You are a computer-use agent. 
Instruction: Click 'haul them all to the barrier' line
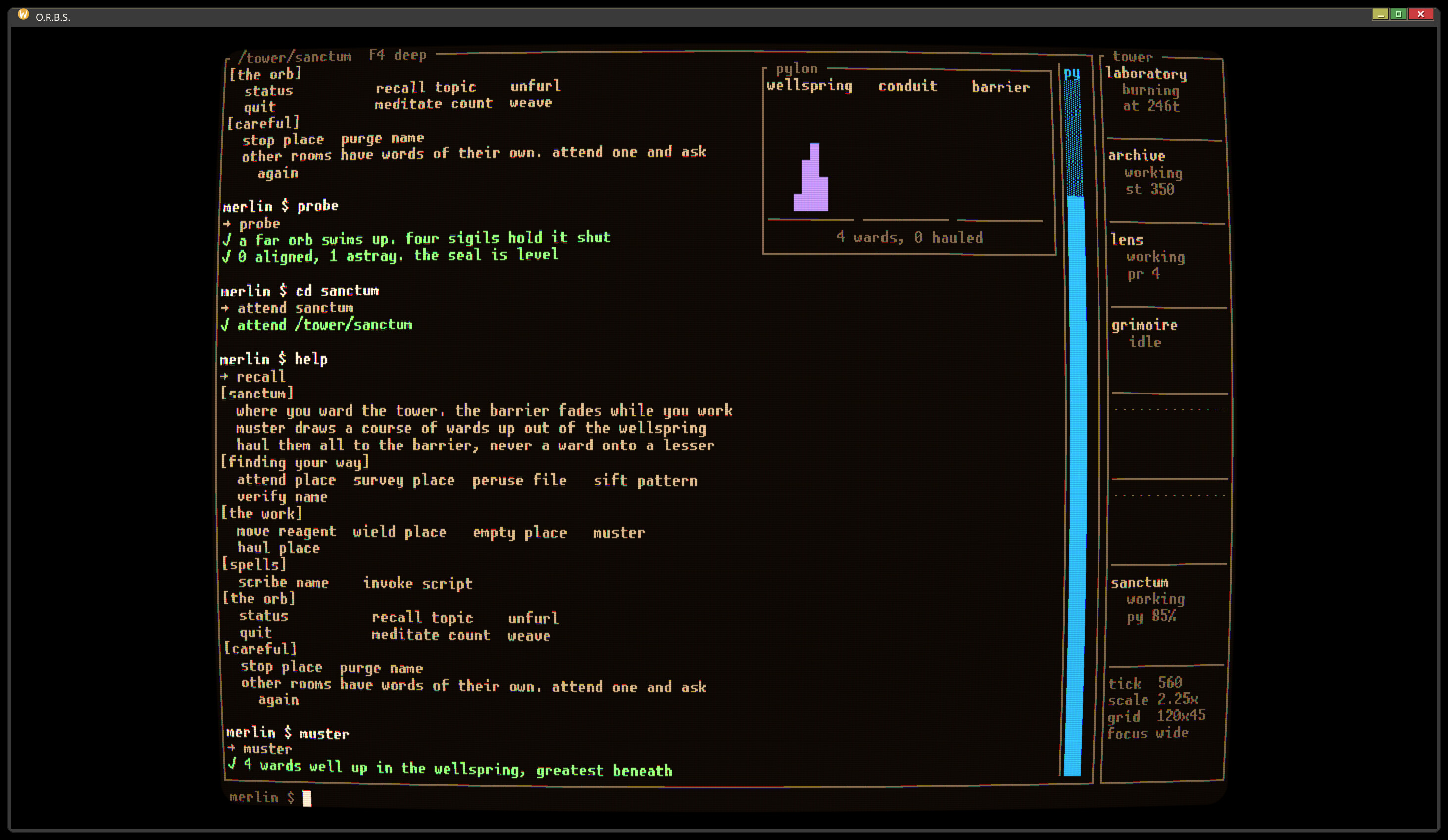[x=475, y=446]
